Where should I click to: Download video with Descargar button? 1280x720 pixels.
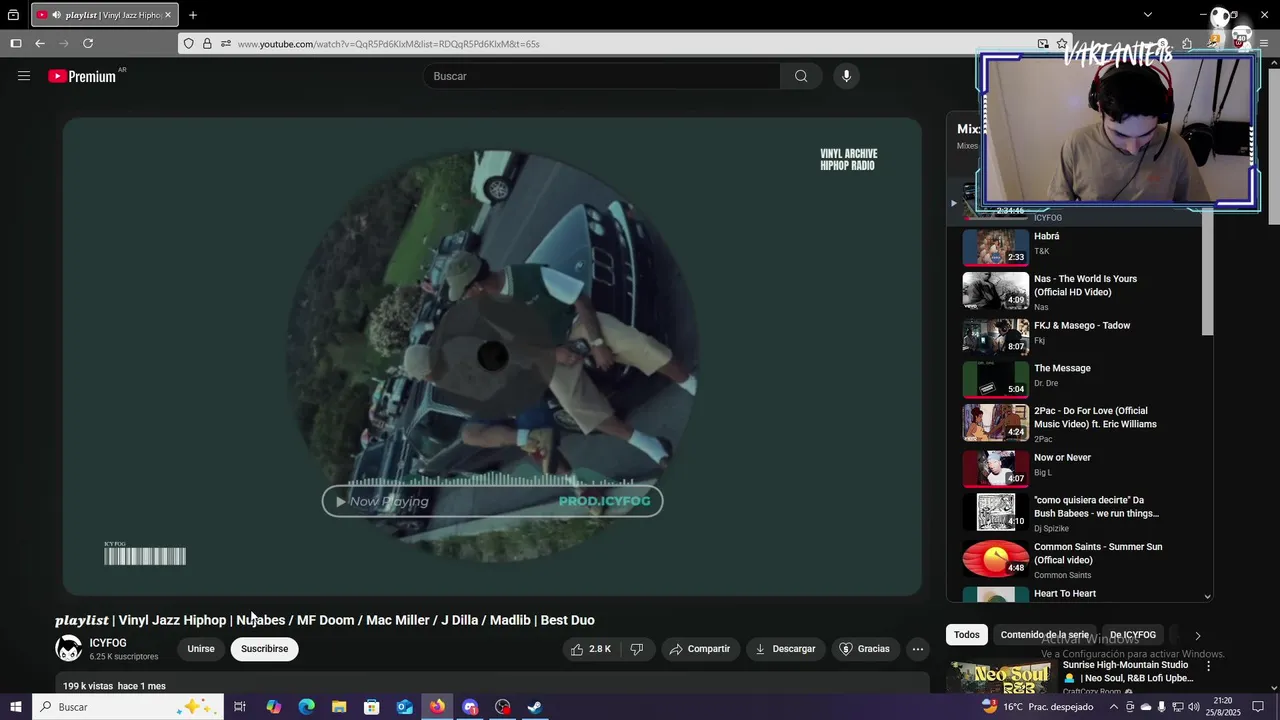click(785, 649)
